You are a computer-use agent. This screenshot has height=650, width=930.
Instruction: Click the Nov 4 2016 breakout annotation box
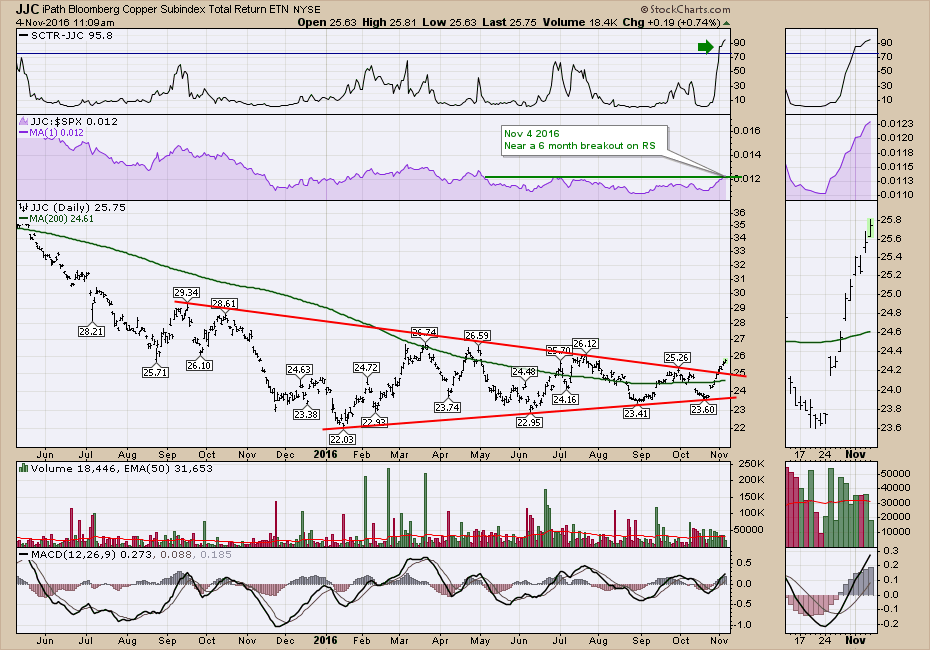tap(585, 140)
